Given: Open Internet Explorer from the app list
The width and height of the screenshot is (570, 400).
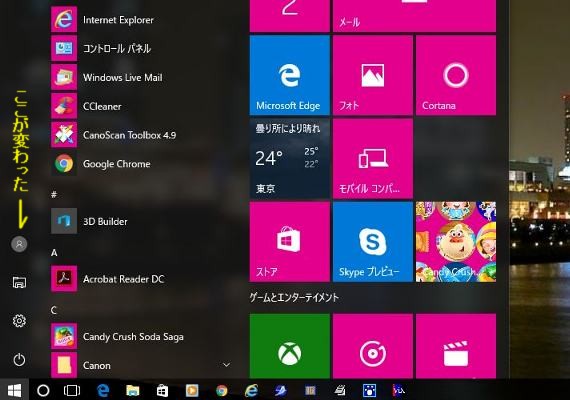Looking at the screenshot, I should (x=142, y=20).
